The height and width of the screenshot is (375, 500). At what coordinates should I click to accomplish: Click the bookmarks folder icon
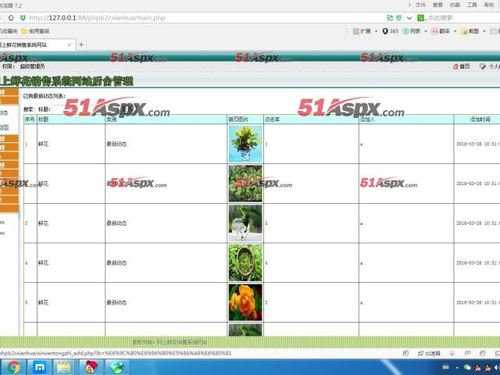coord(24,31)
